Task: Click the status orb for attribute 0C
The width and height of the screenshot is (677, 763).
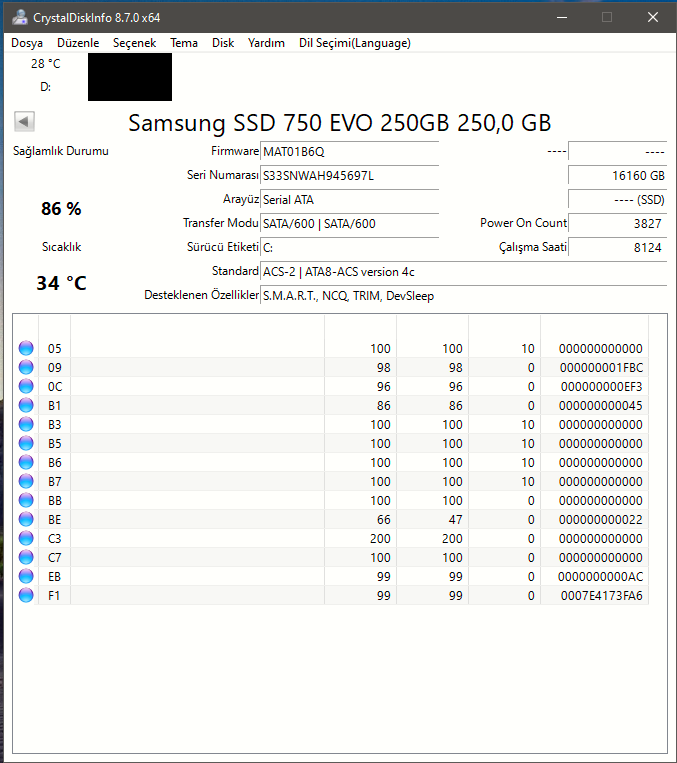Action: [26, 386]
